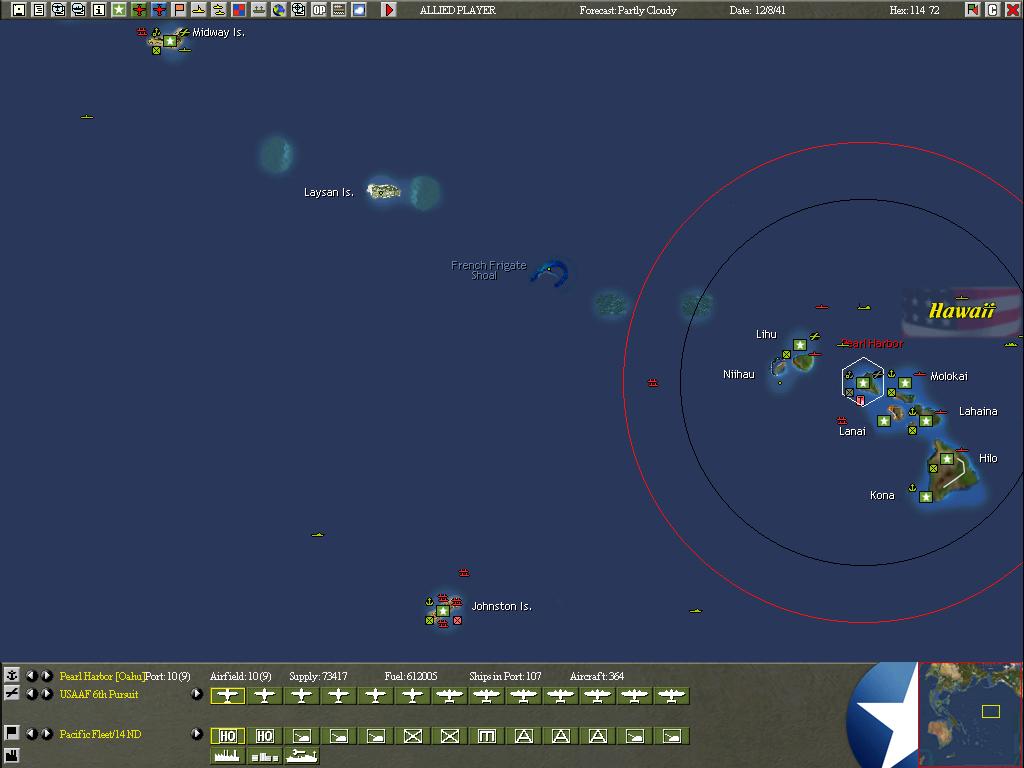Toggle the red Allied aircraft display icon
This screenshot has height=768, width=1024.
(137, 9)
